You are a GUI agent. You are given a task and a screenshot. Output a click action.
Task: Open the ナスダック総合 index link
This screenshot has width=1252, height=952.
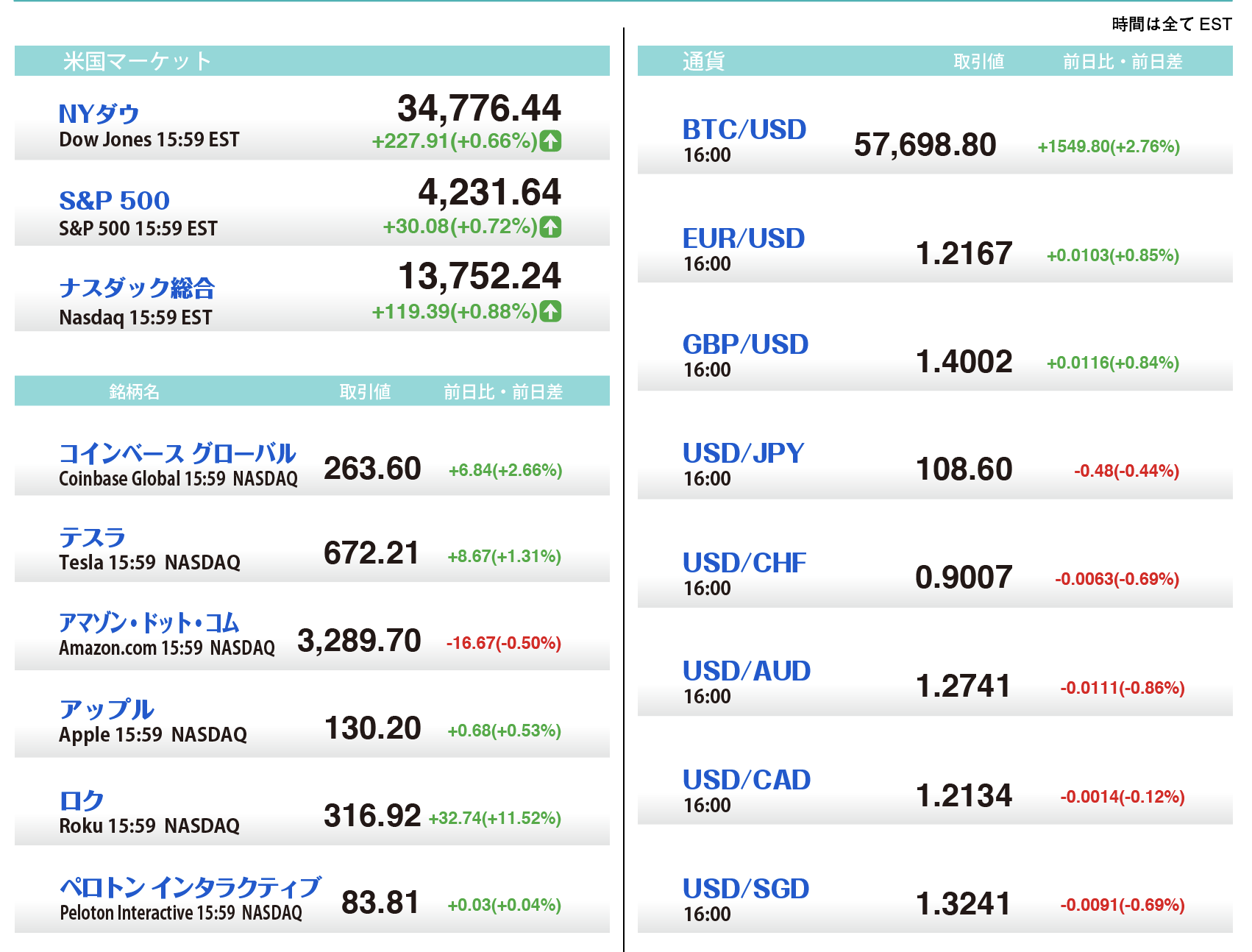click(x=137, y=288)
